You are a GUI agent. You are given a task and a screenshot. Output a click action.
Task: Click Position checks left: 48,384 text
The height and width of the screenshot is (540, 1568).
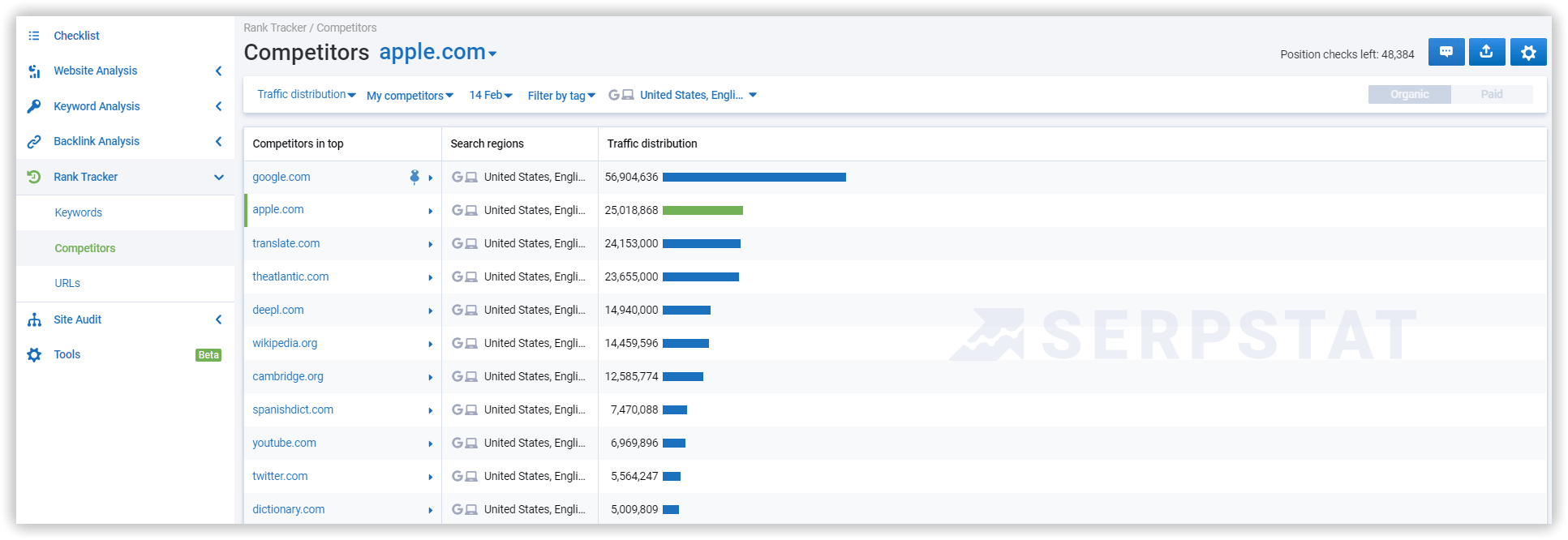tap(1347, 54)
